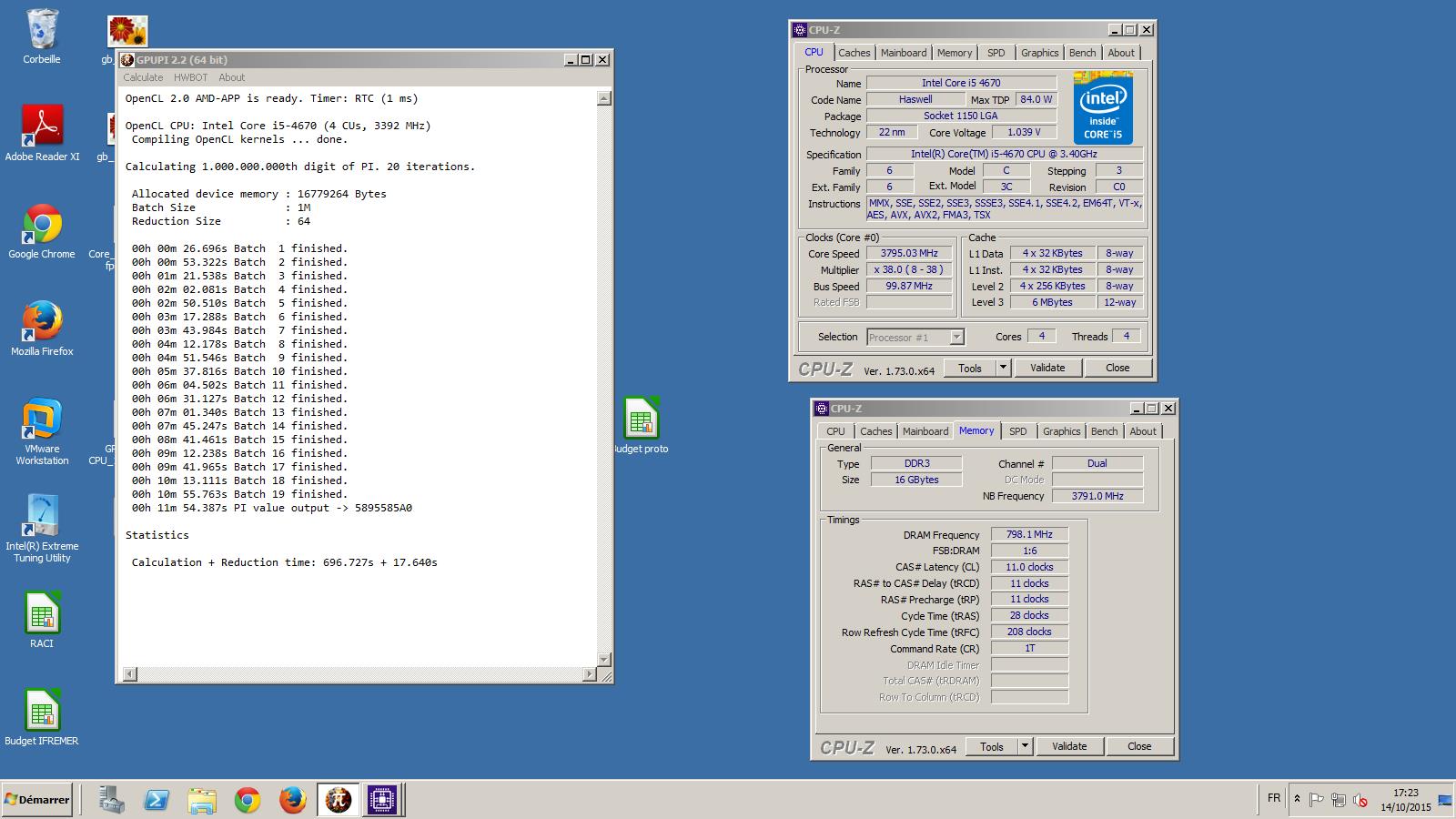
Task: Open Caches tab in bottom CPU-Z window
Action: [x=876, y=431]
